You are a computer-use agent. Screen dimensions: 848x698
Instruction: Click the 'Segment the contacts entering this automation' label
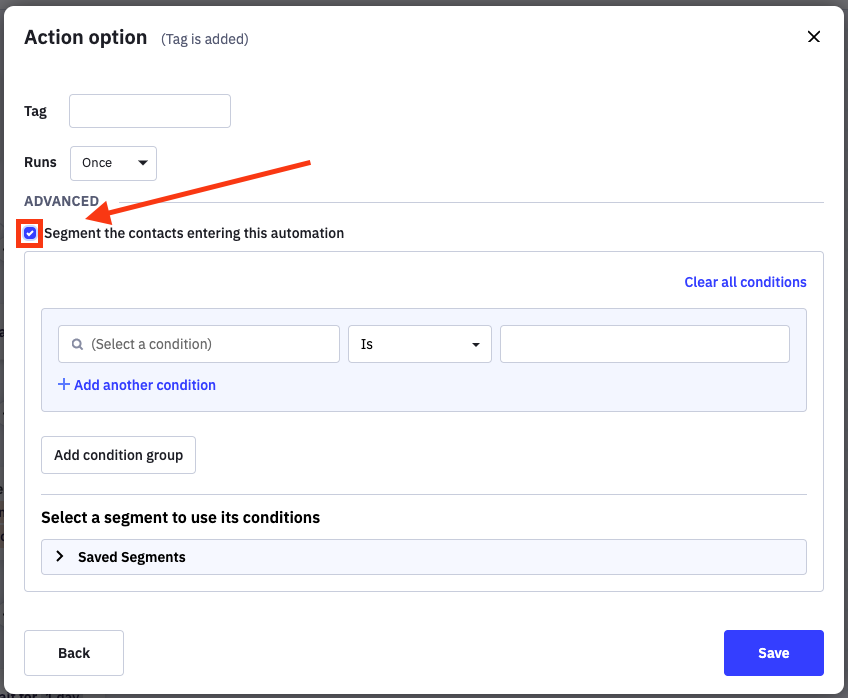coord(194,233)
